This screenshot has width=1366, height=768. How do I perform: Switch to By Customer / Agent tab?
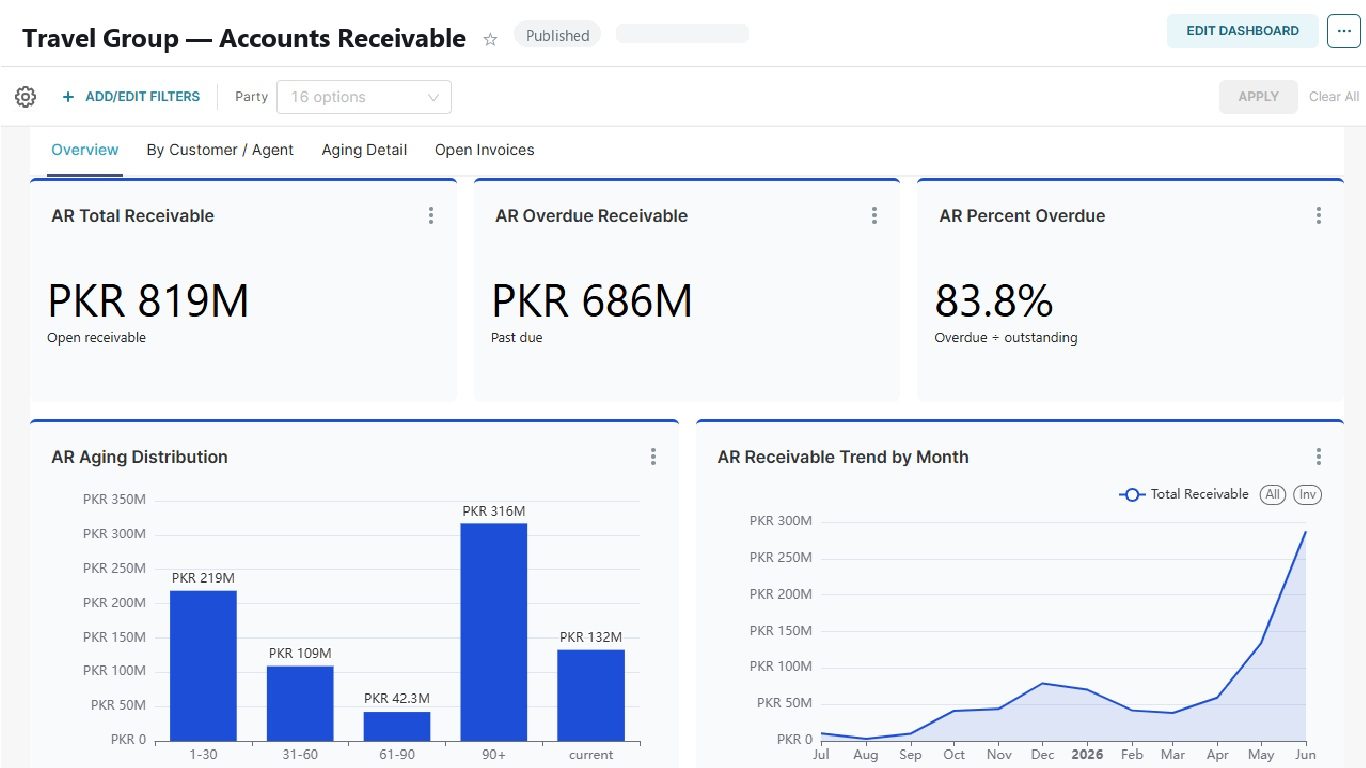coord(220,150)
